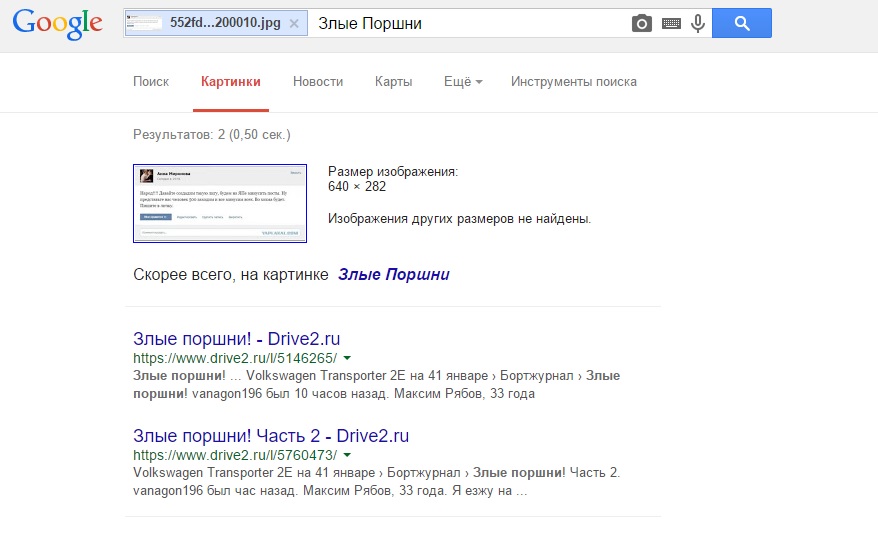Expand the Ещё dropdown menu

[x=463, y=82]
